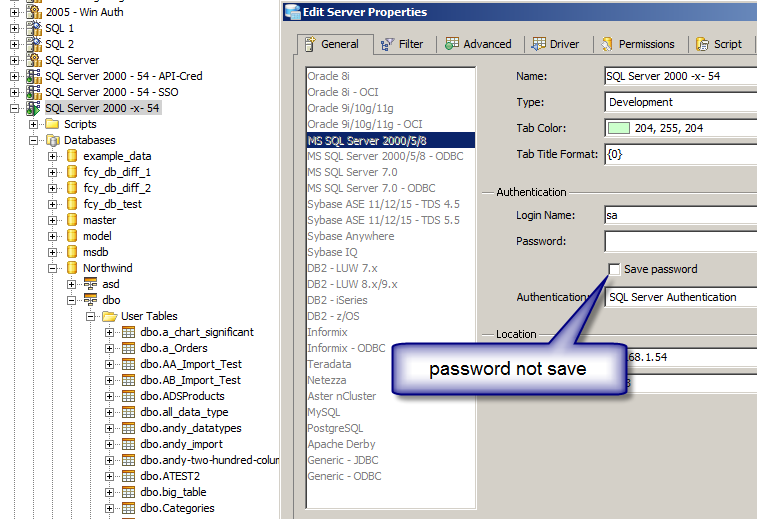Expand the example_data database
757x519 pixels.
pyautogui.click(x=53, y=156)
